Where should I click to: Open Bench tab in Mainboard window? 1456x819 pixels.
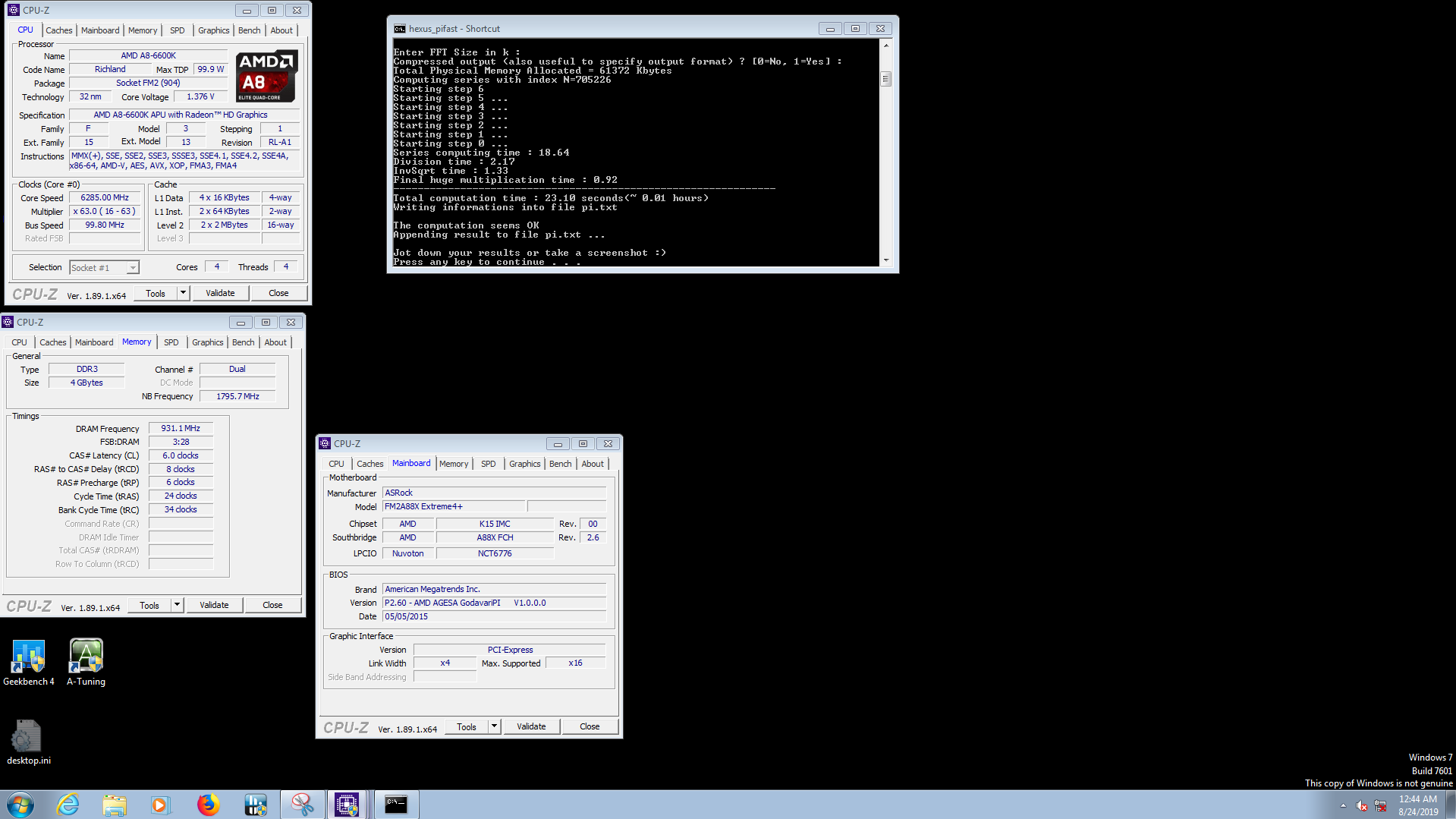(x=560, y=464)
